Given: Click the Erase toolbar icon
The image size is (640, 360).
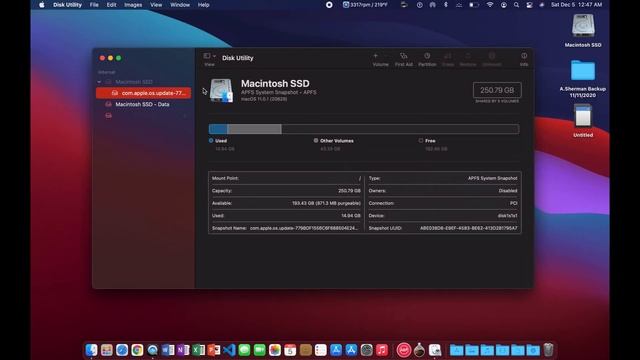Looking at the screenshot, I should 448,56.
